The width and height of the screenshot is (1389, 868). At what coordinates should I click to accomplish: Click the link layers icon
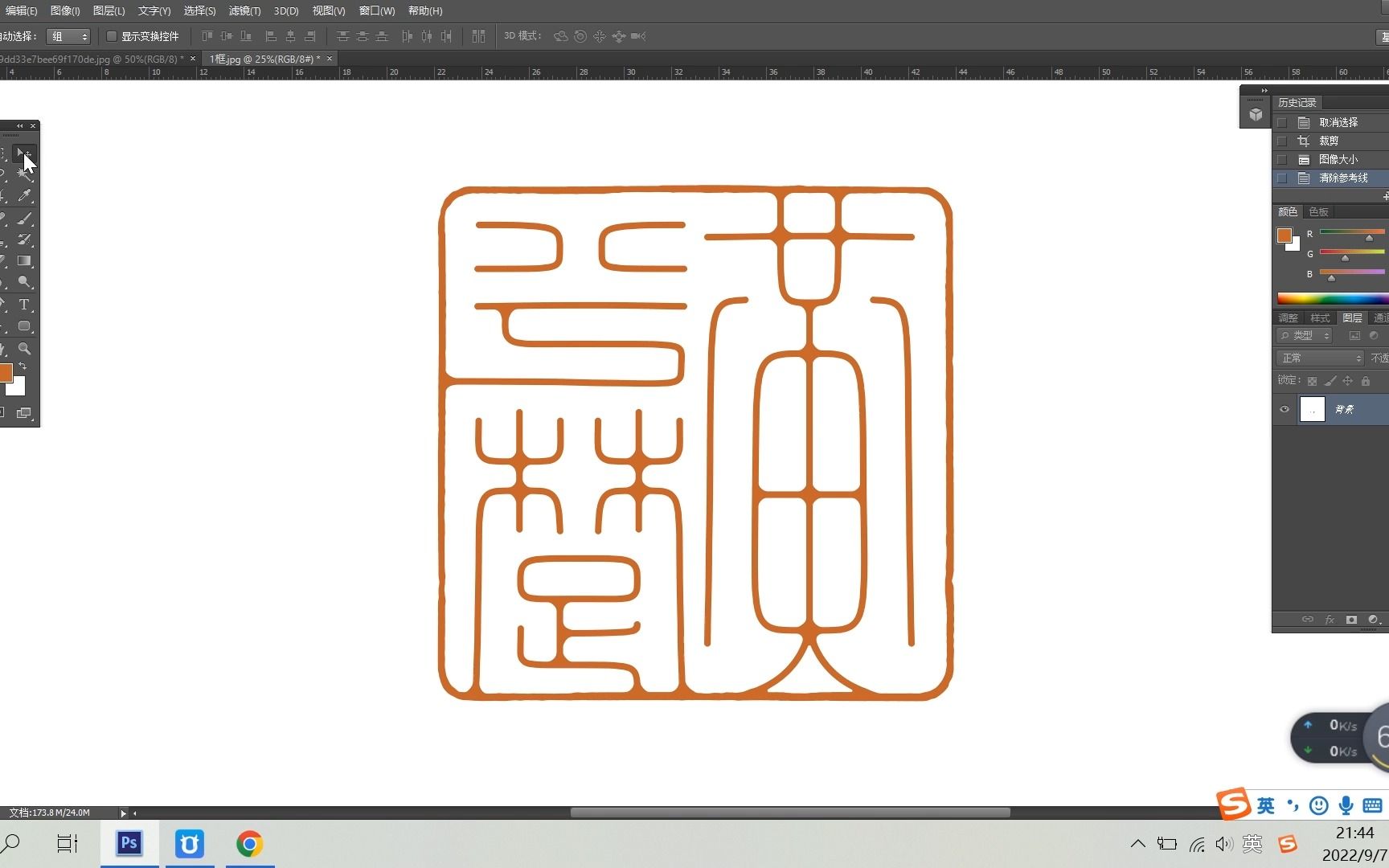(1308, 620)
